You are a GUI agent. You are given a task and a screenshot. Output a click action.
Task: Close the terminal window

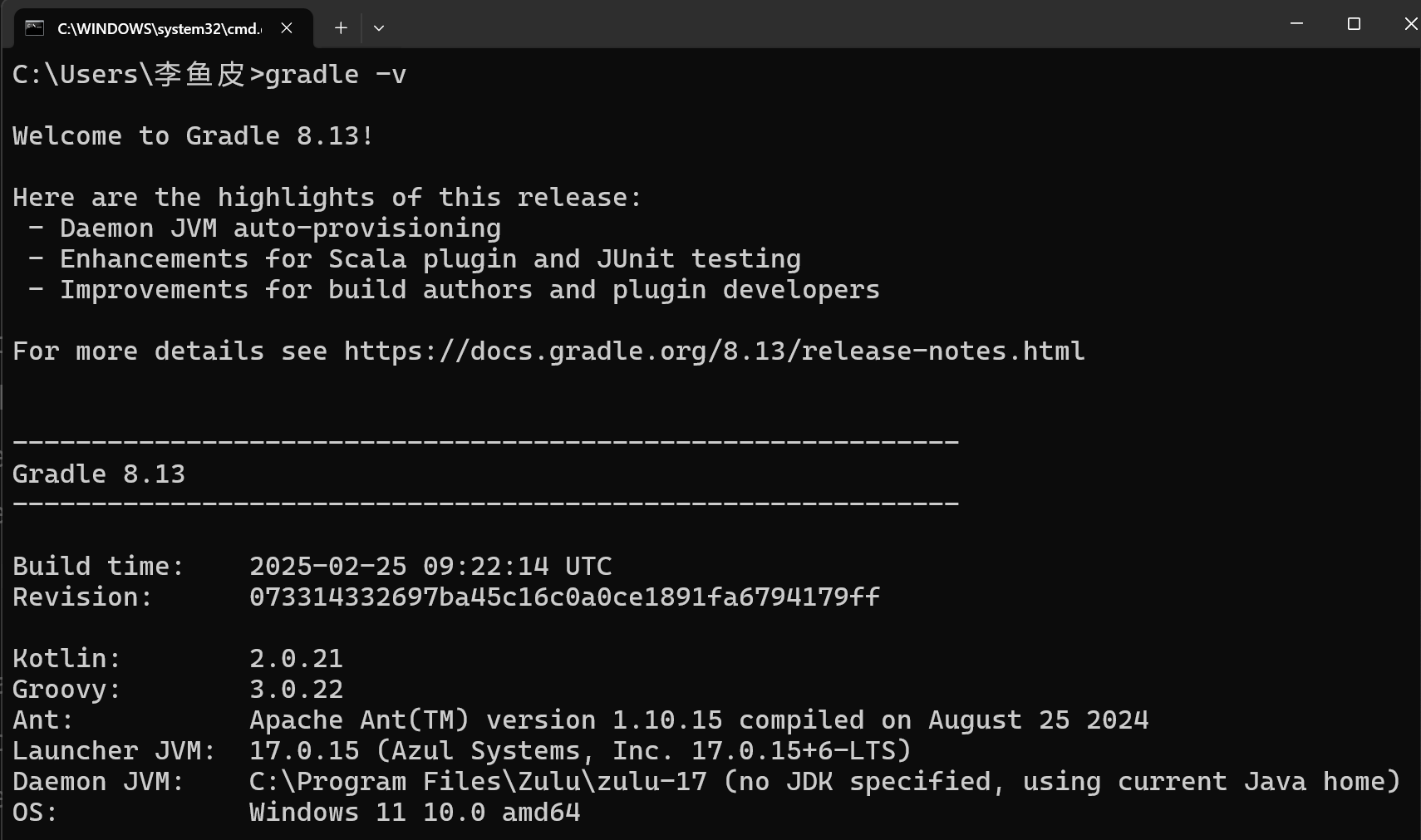click(x=1409, y=24)
